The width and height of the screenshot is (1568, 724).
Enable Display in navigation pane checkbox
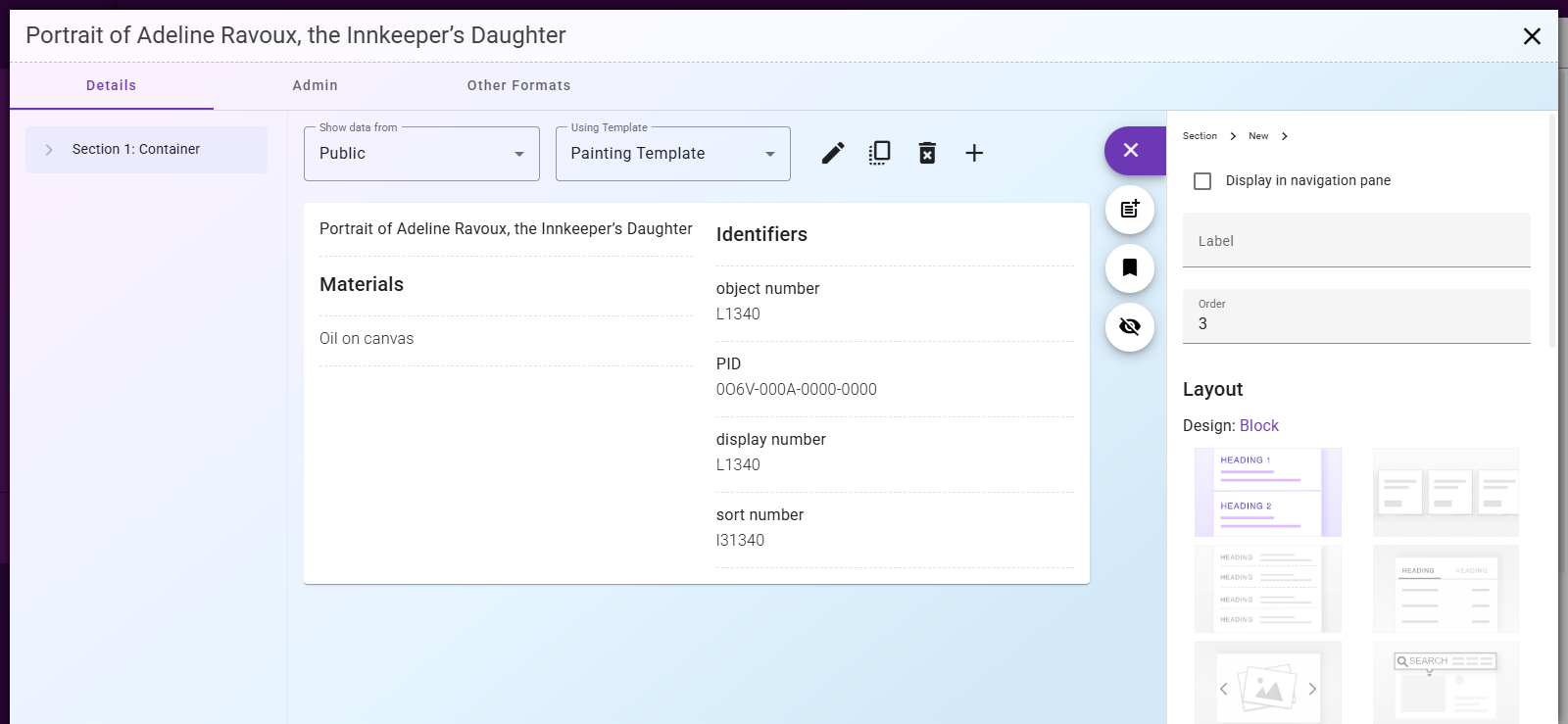point(1202,181)
